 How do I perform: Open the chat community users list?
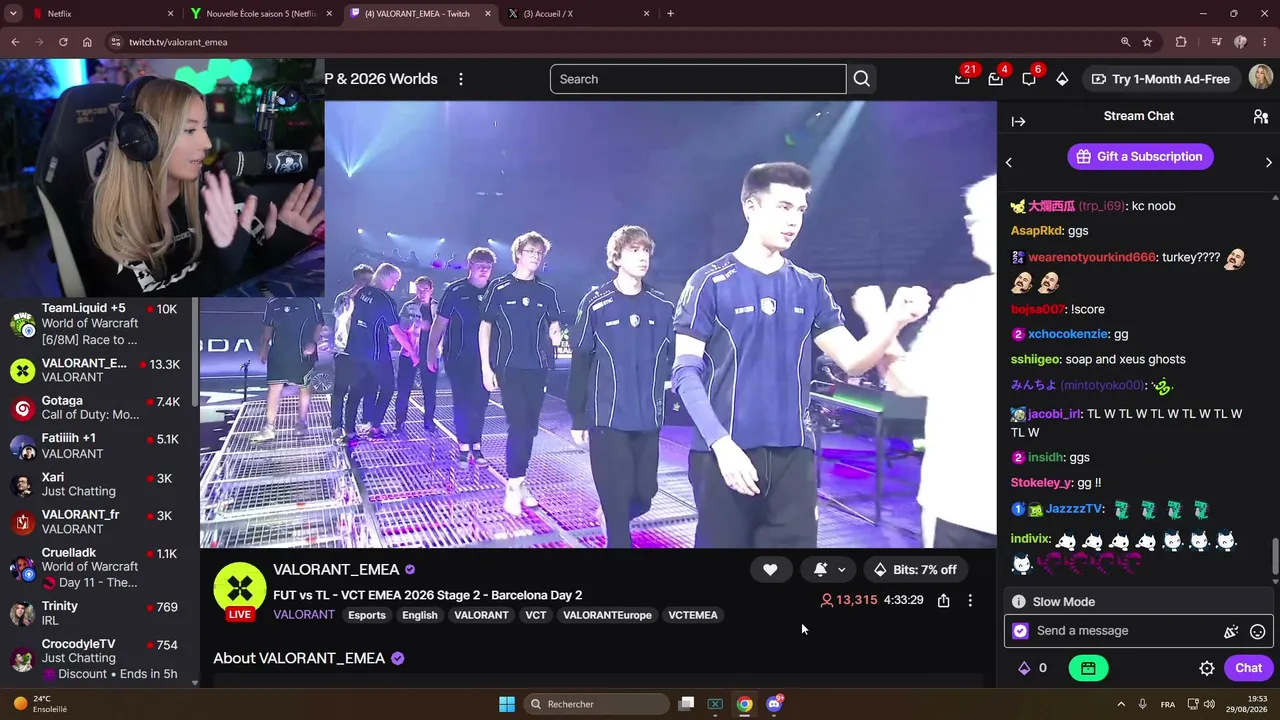tap(1261, 117)
